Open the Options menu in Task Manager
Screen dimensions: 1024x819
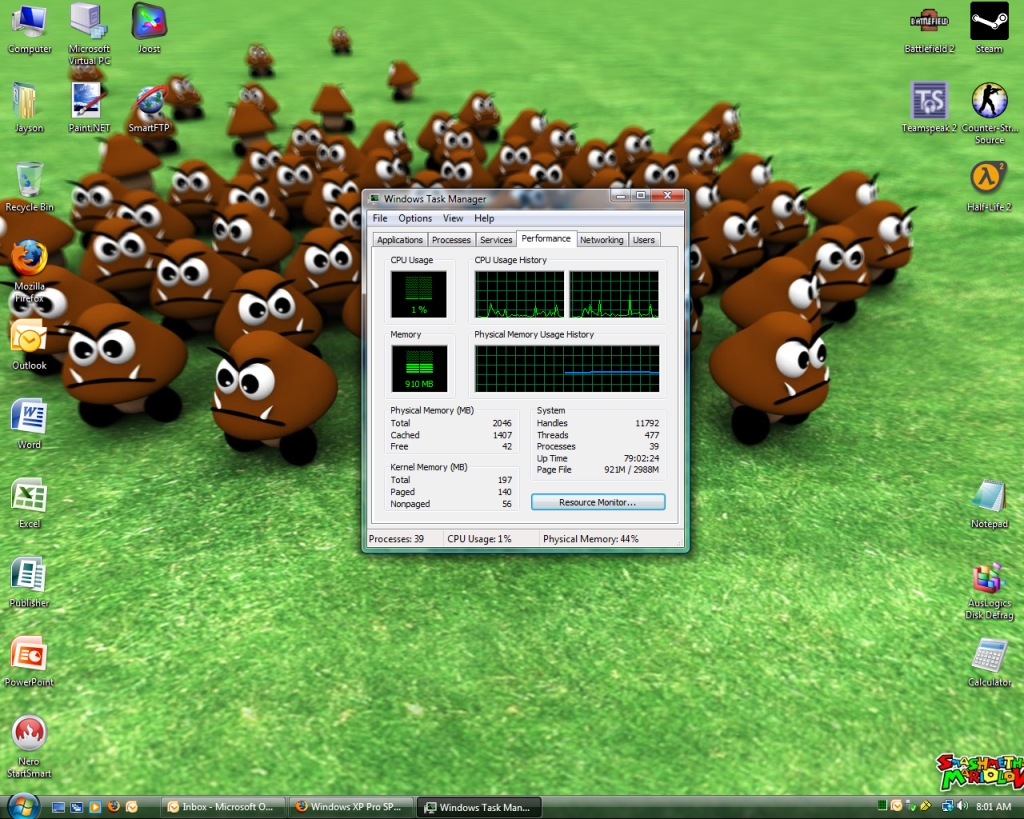tap(415, 218)
